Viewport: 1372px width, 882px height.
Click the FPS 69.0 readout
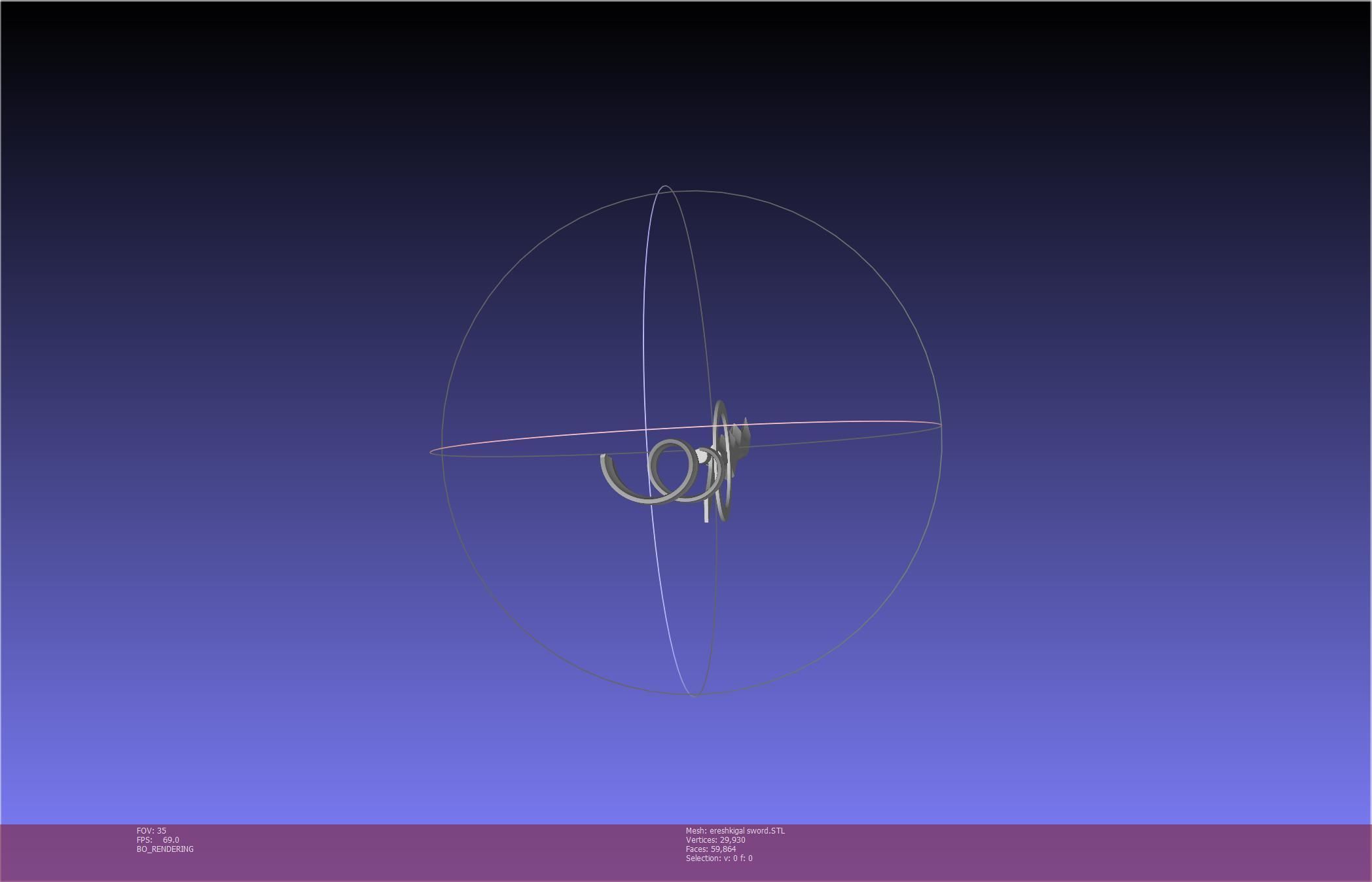158,839
